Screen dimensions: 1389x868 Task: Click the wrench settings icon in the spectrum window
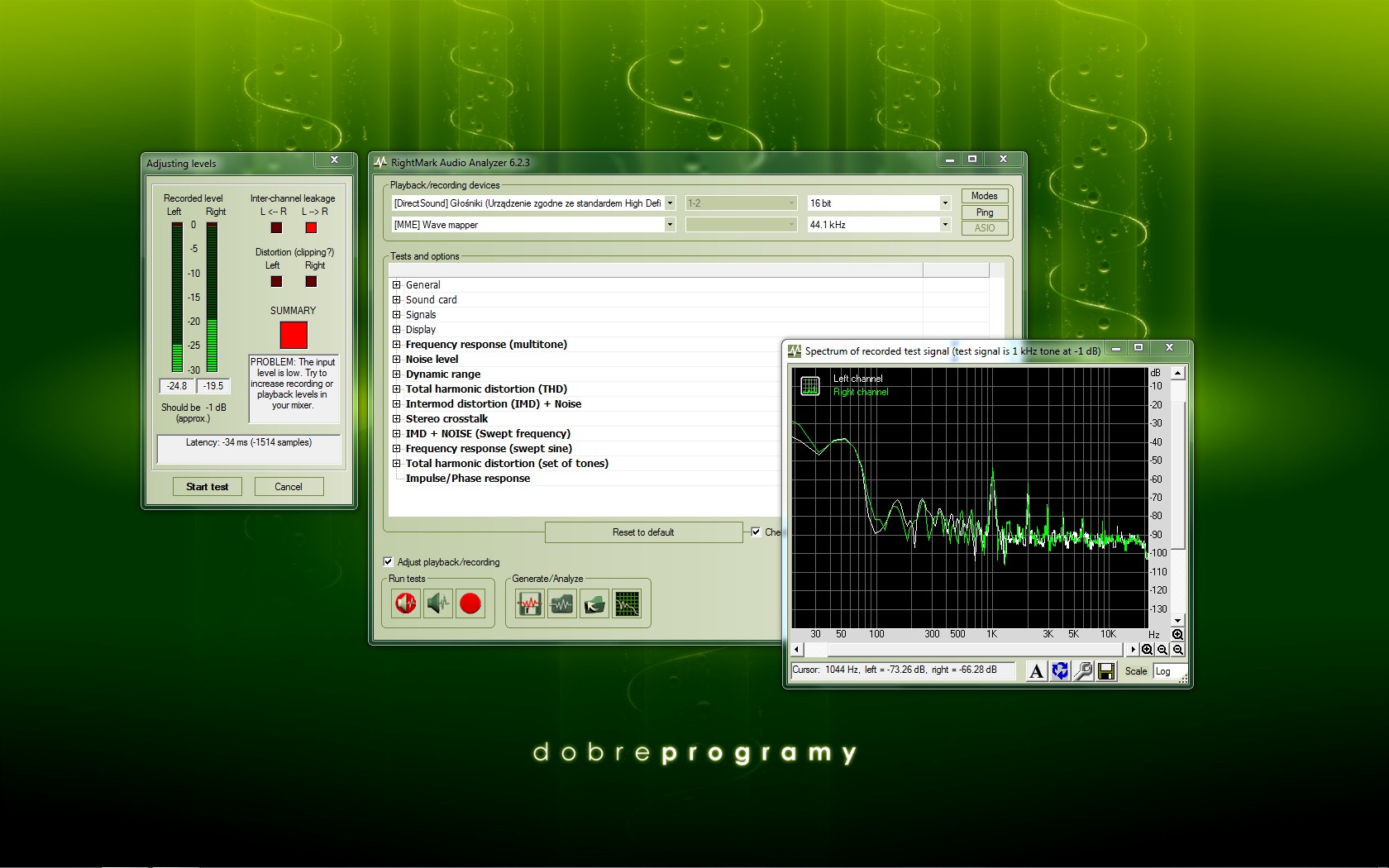click(1083, 671)
